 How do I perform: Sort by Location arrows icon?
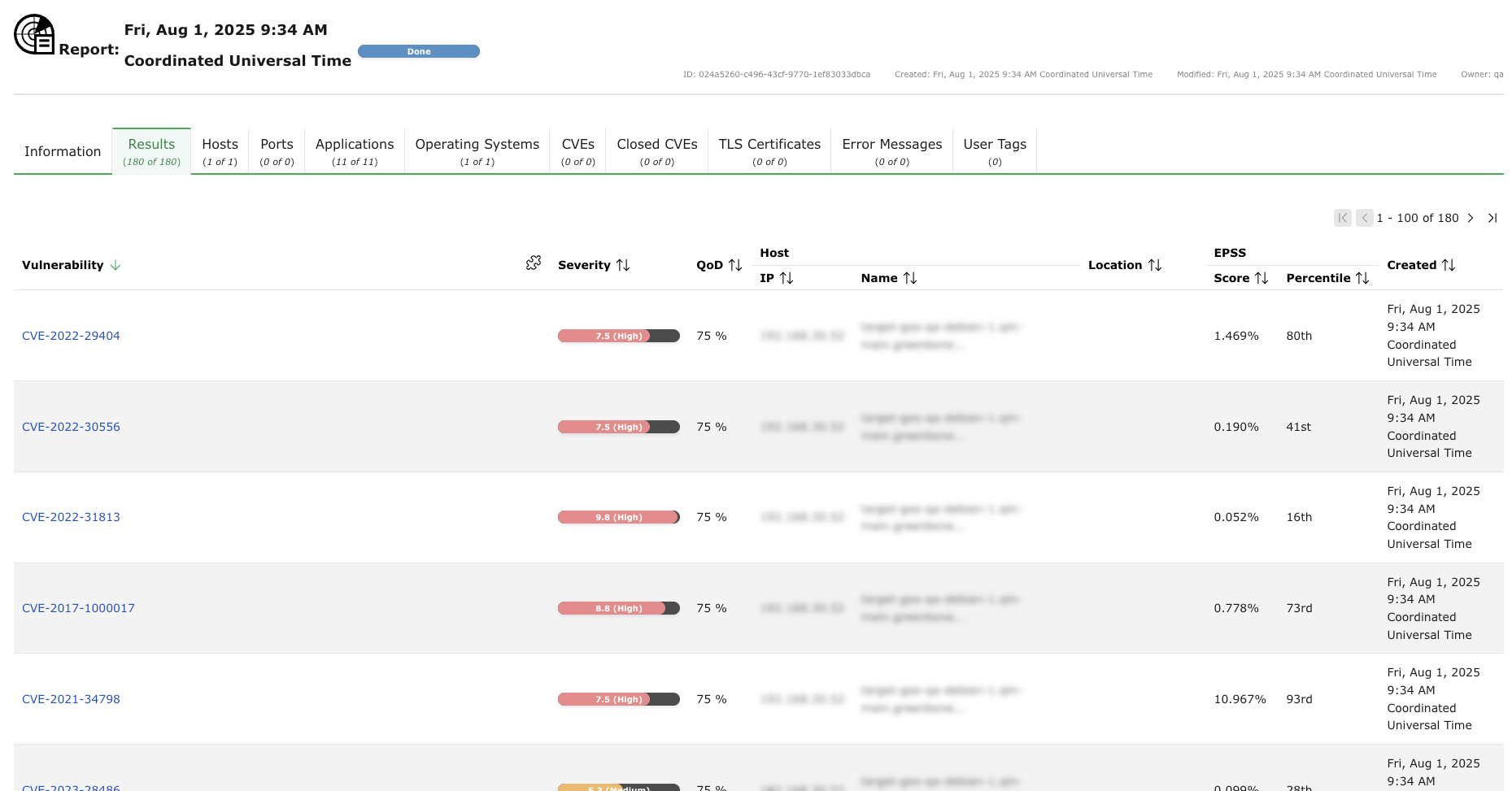click(x=1155, y=265)
